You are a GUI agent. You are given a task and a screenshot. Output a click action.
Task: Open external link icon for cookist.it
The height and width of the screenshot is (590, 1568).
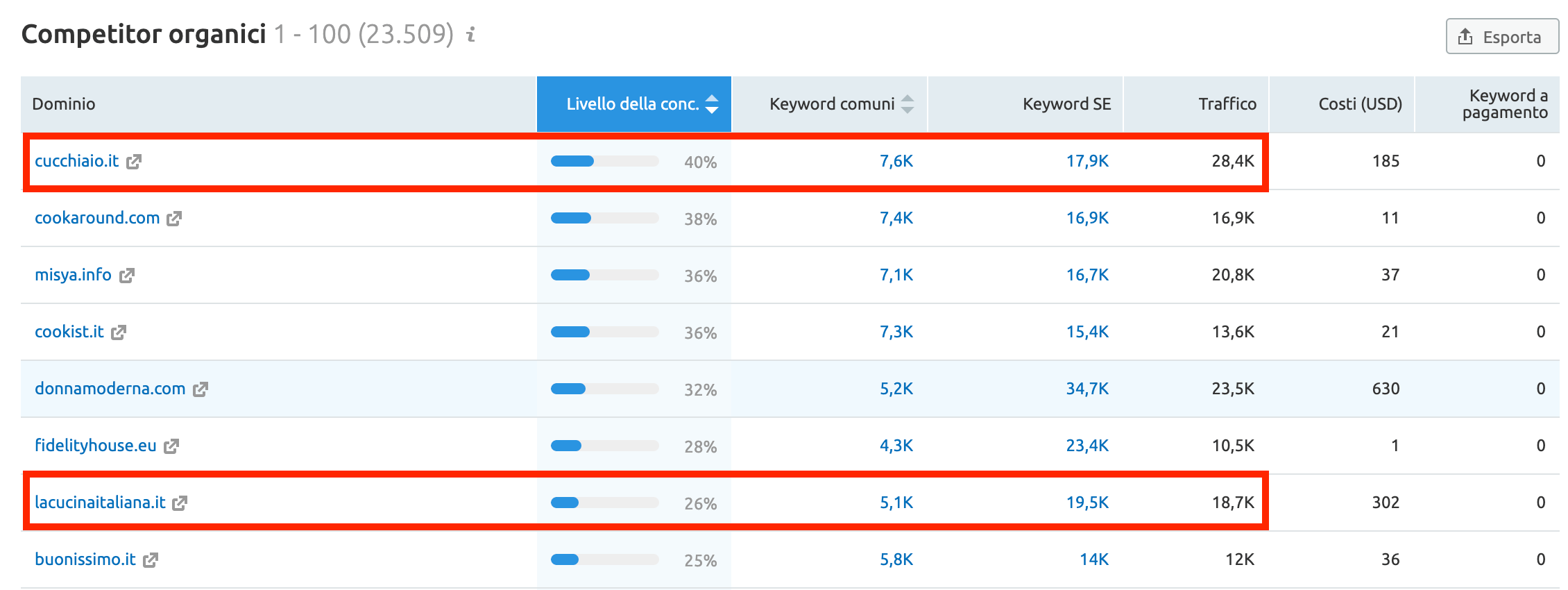click(x=119, y=332)
